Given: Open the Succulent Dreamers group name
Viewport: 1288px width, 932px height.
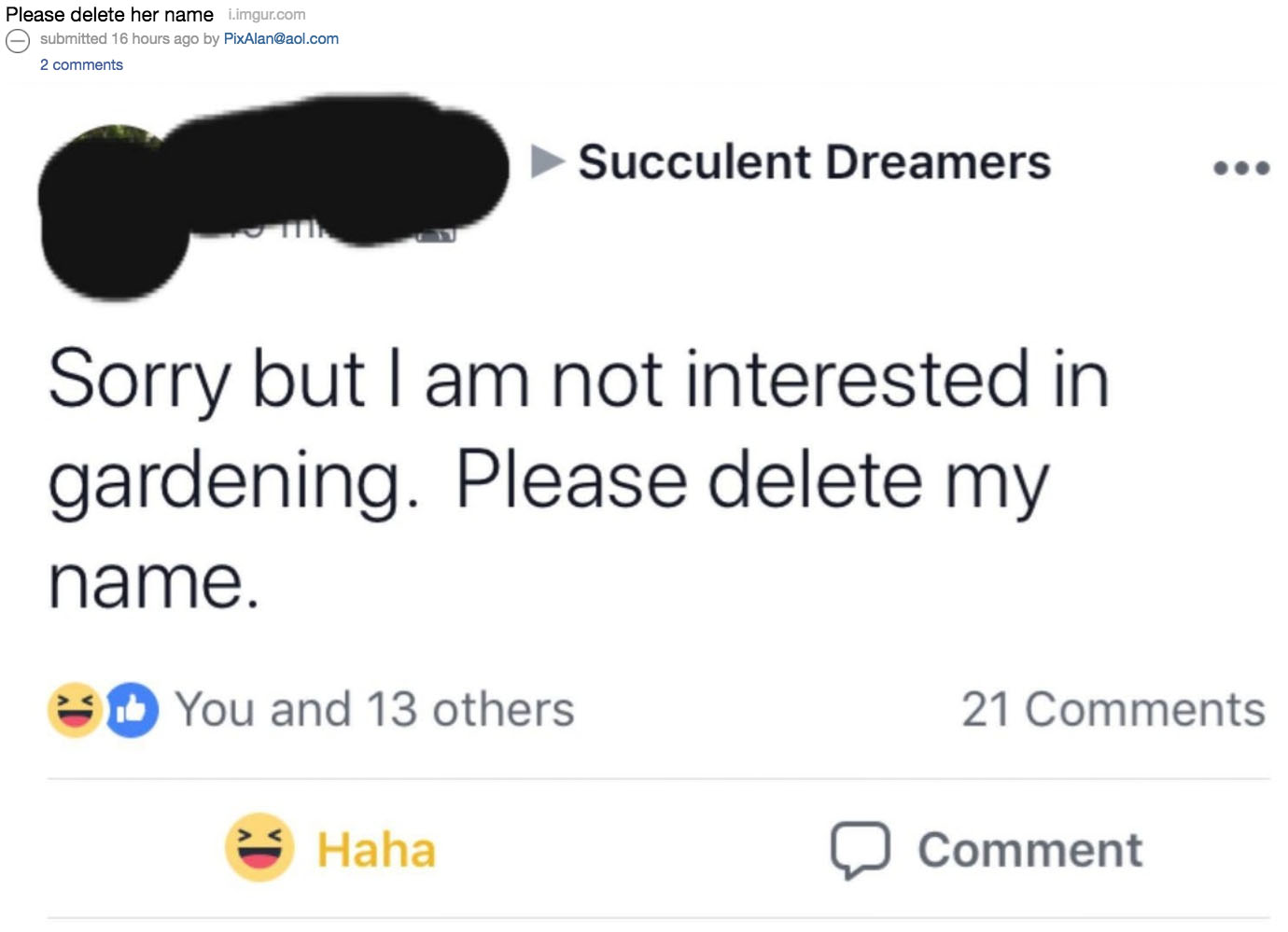Looking at the screenshot, I should point(814,162).
